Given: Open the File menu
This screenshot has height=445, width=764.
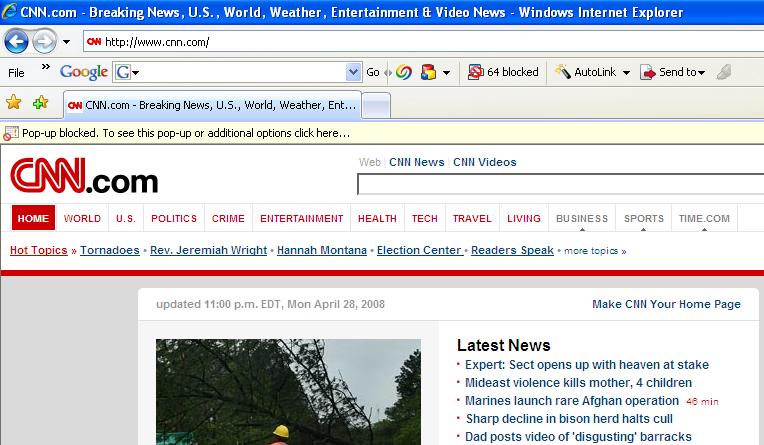Looking at the screenshot, I should [16, 72].
